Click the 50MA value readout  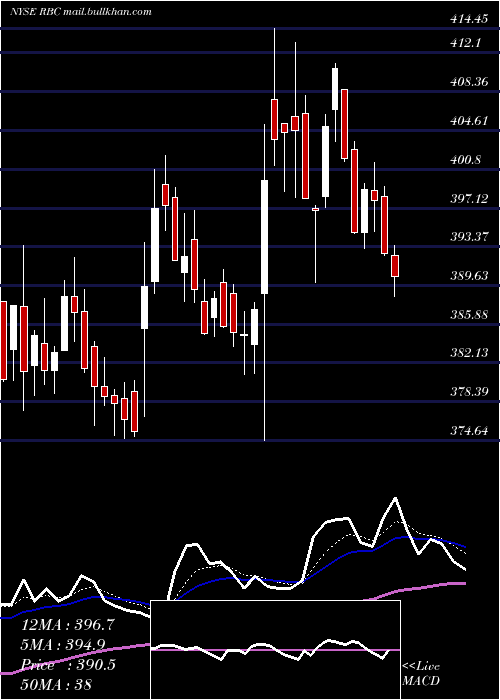57,684
